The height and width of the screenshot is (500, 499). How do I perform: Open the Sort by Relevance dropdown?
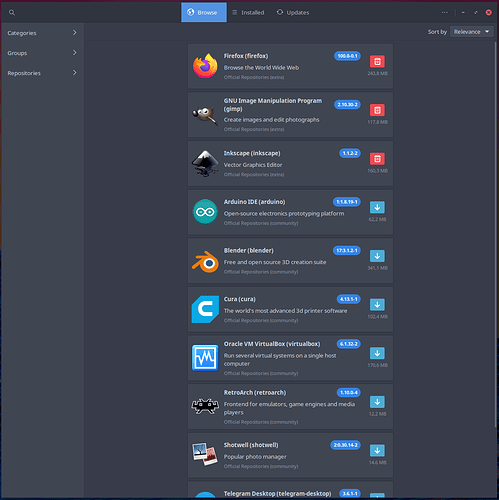coord(471,32)
